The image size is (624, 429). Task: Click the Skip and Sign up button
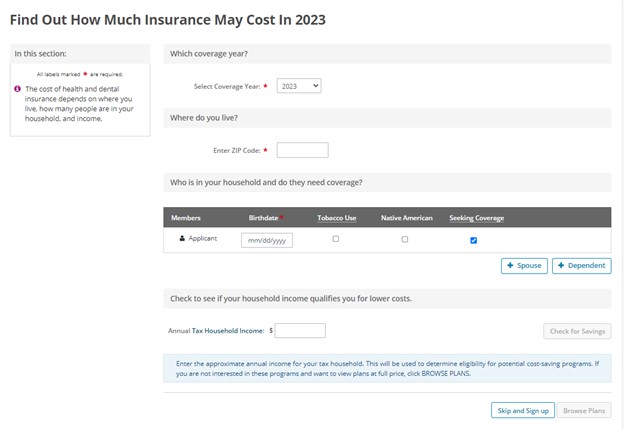(x=523, y=410)
